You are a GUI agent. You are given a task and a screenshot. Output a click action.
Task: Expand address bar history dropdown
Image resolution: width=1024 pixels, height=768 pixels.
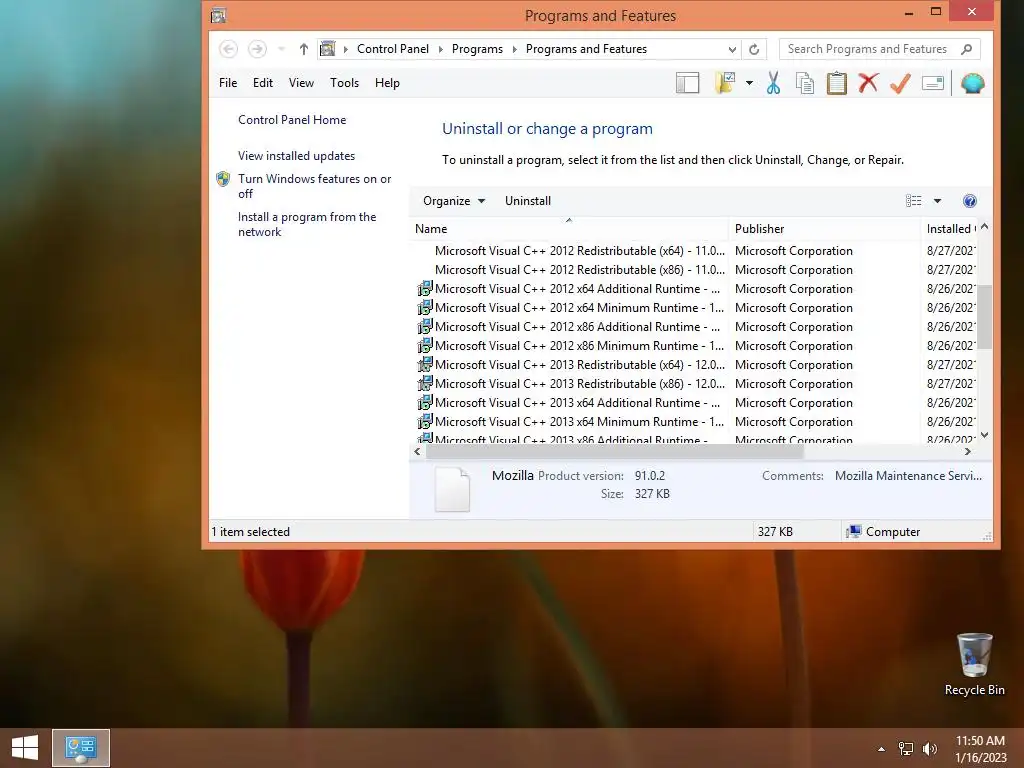[x=732, y=50]
